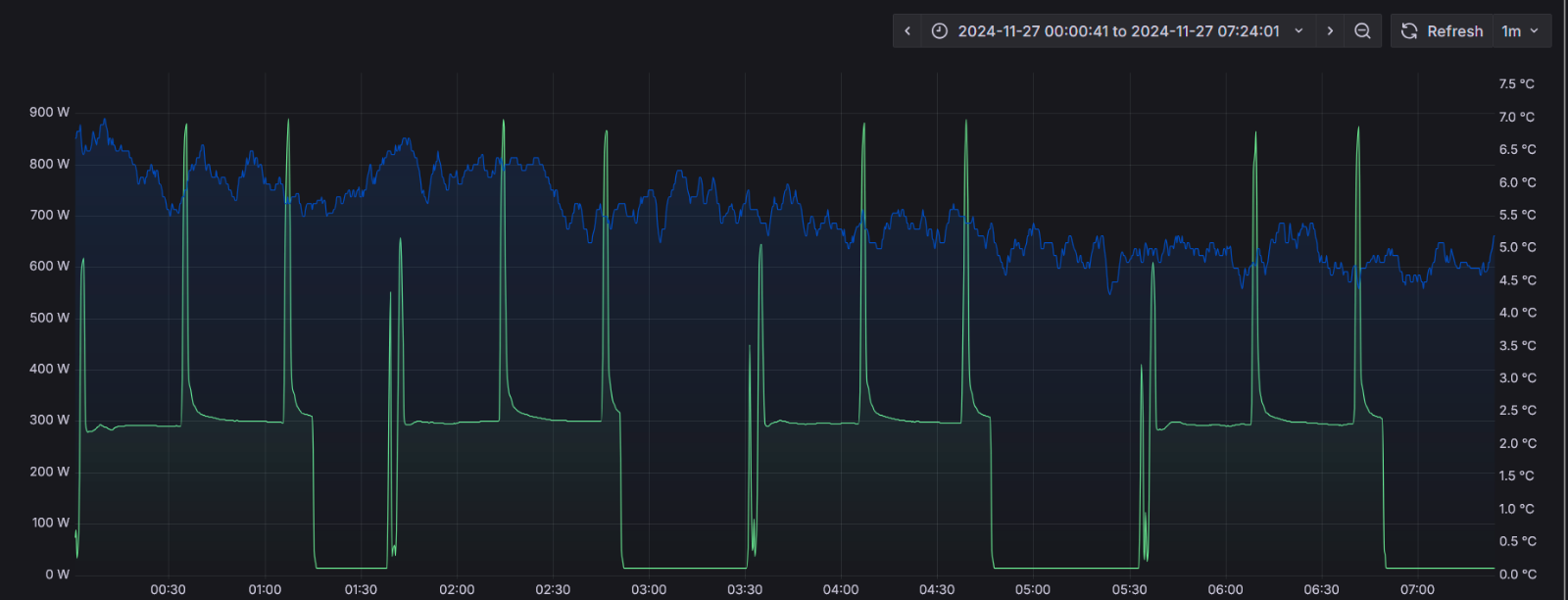Click the 03:30 time axis label

(x=745, y=590)
